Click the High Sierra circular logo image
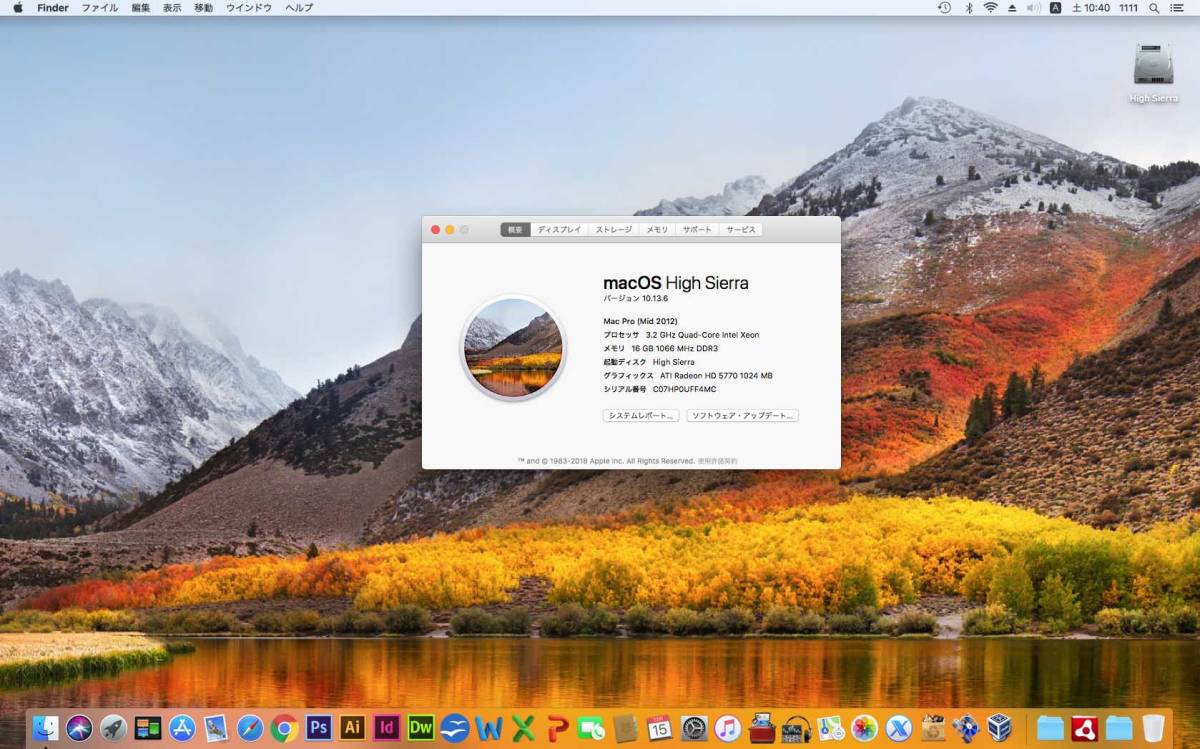This screenshot has width=1200, height=749. [513, 347]
